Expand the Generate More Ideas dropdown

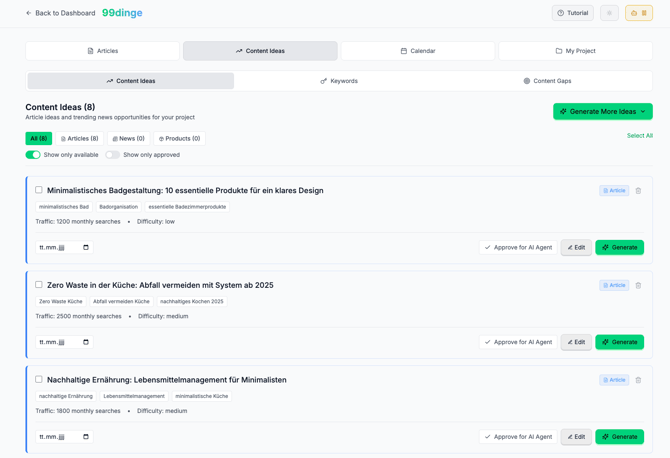pyautogui.click(x=602, y=112)
